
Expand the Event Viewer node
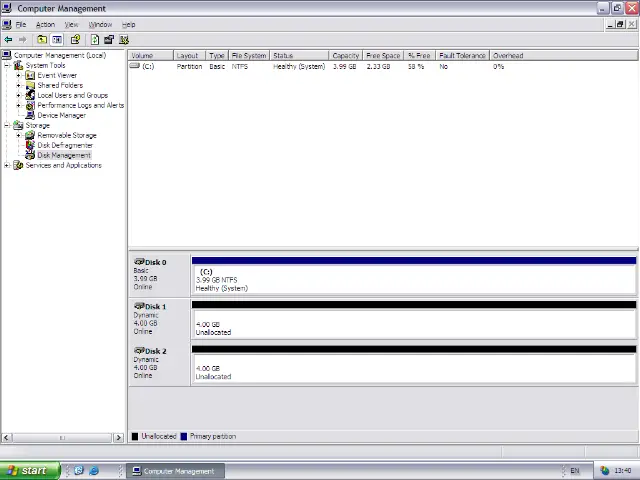tap(18, 75)
